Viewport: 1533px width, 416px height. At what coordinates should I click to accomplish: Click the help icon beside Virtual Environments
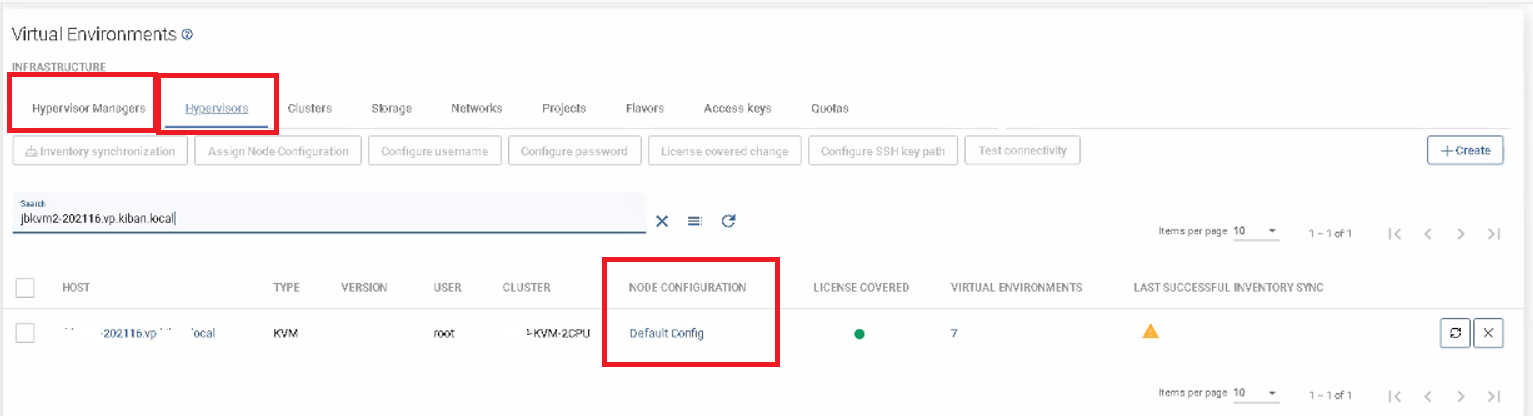tap(187, 34)
